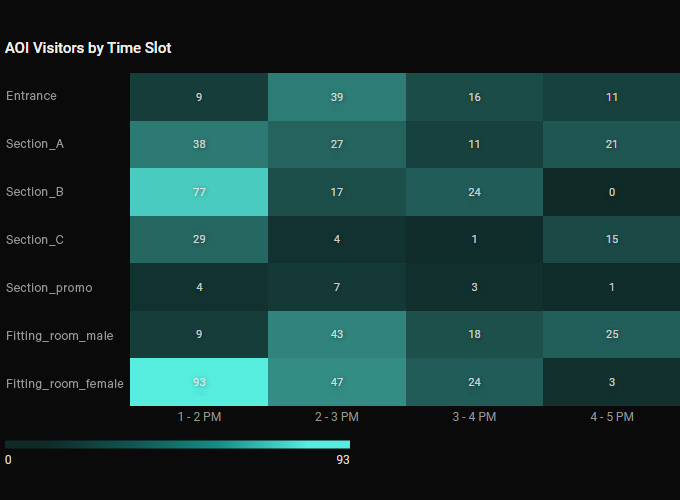
Task: Click the Entrance 2-3 PM cell showing 39
Action: click(337, 97)
